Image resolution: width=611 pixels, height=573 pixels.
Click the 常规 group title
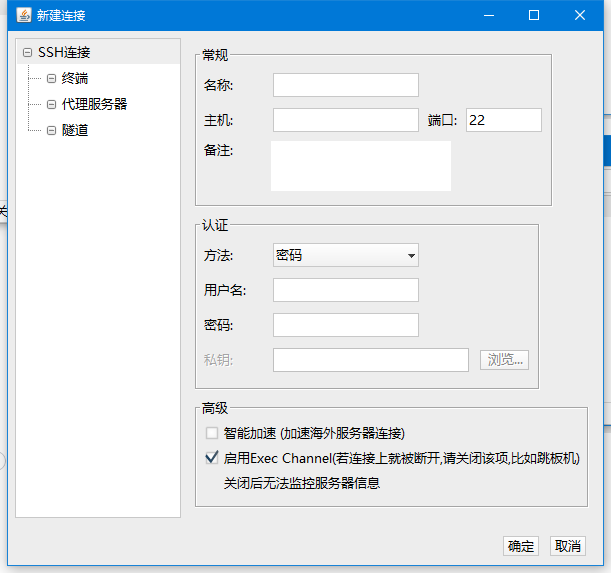[215, 55]
